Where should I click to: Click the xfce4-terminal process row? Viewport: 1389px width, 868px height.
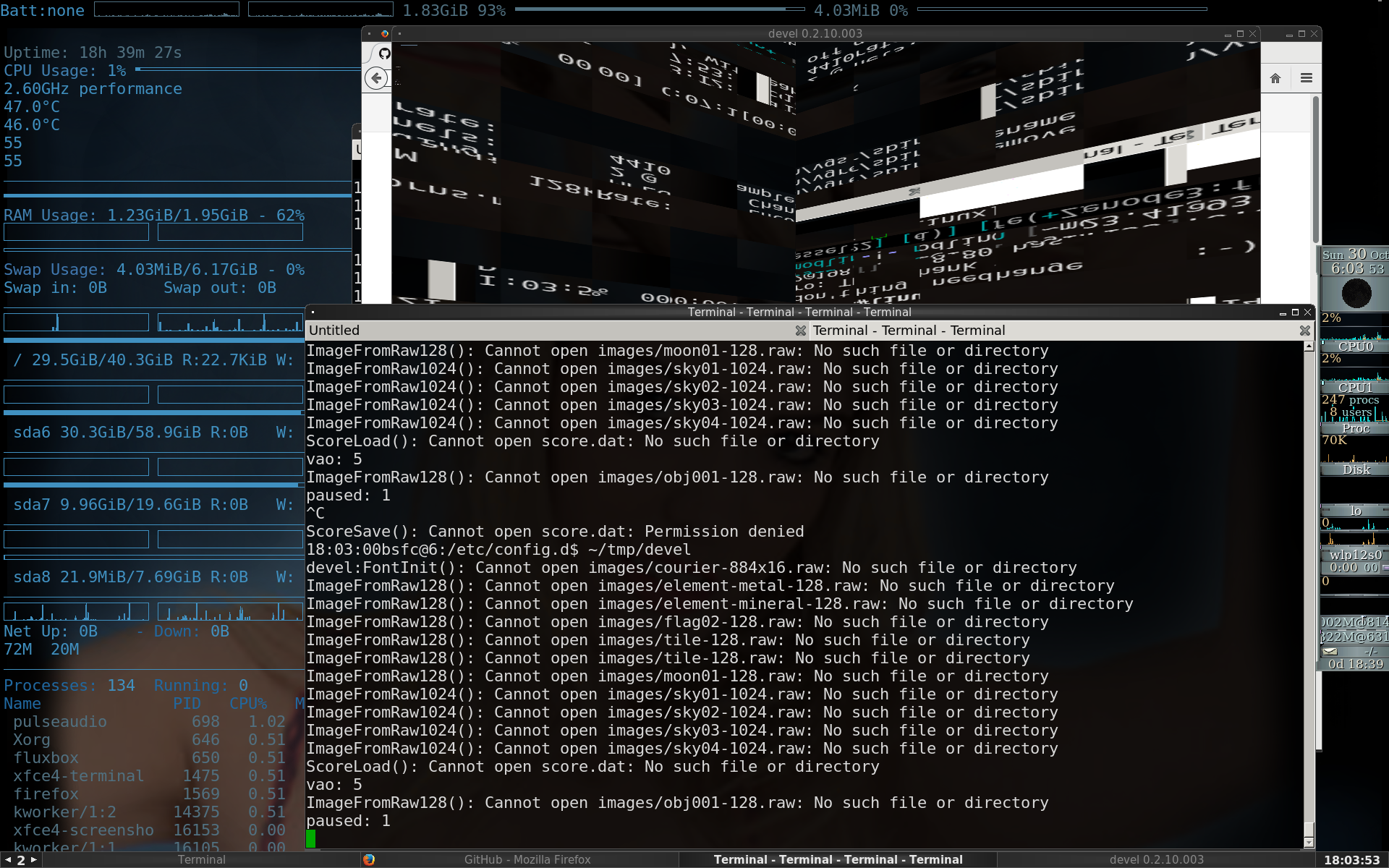tap(150, 776)
